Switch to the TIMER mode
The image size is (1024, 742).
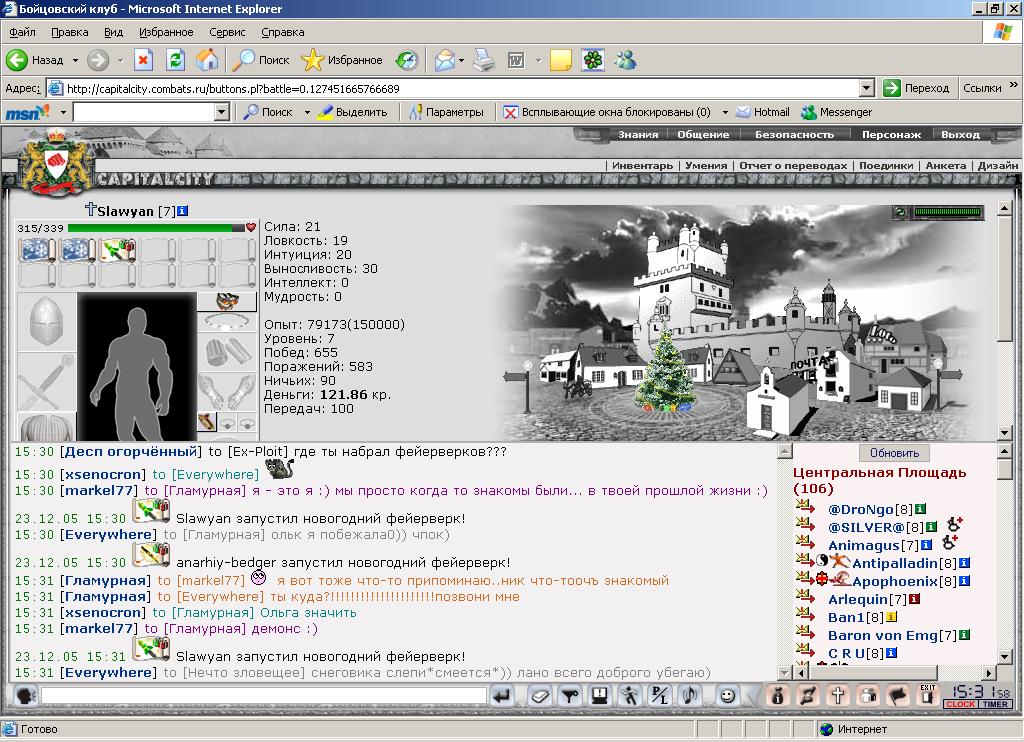click(x=995, y=704)
